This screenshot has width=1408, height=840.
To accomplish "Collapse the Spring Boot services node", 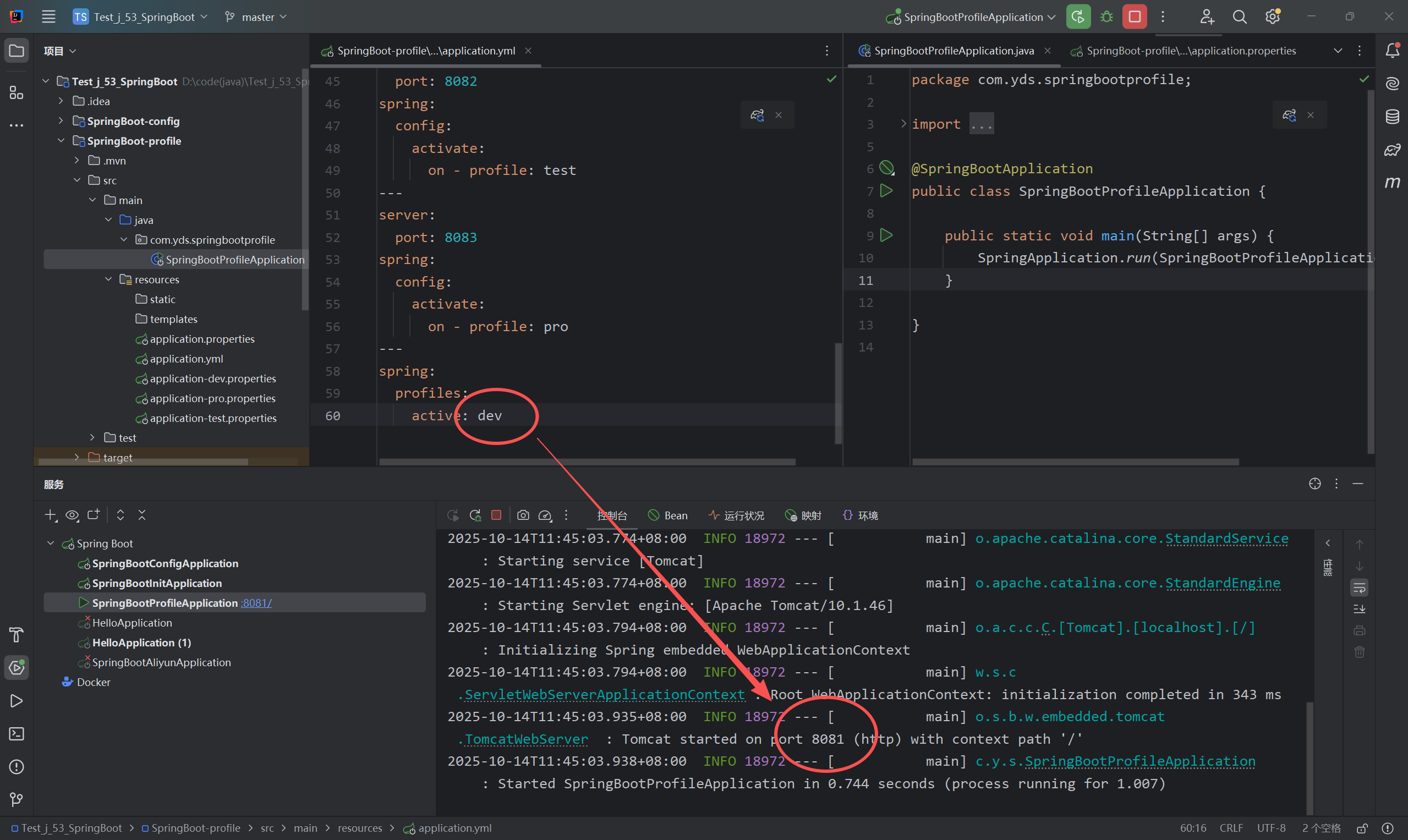I will click(x=51, y=543).
